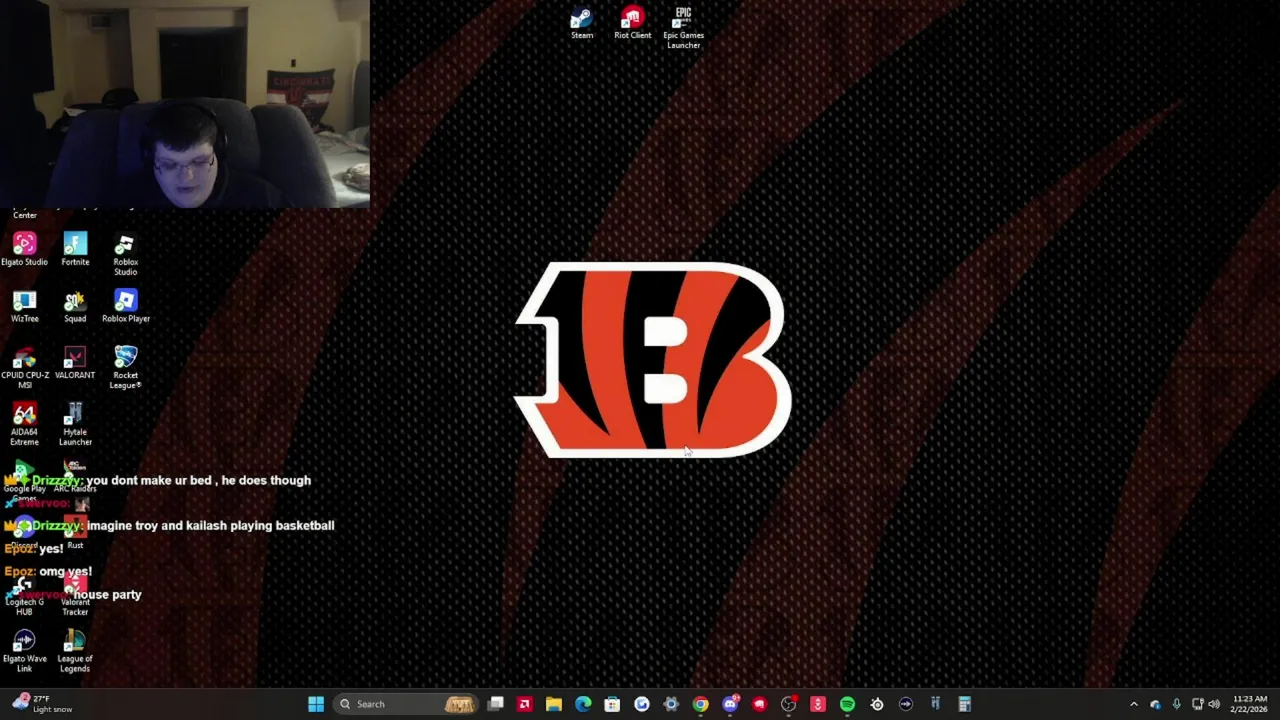Open the Rocket League desktop shortcut
The image size is (1280, 720).
(x=125, y=368)
